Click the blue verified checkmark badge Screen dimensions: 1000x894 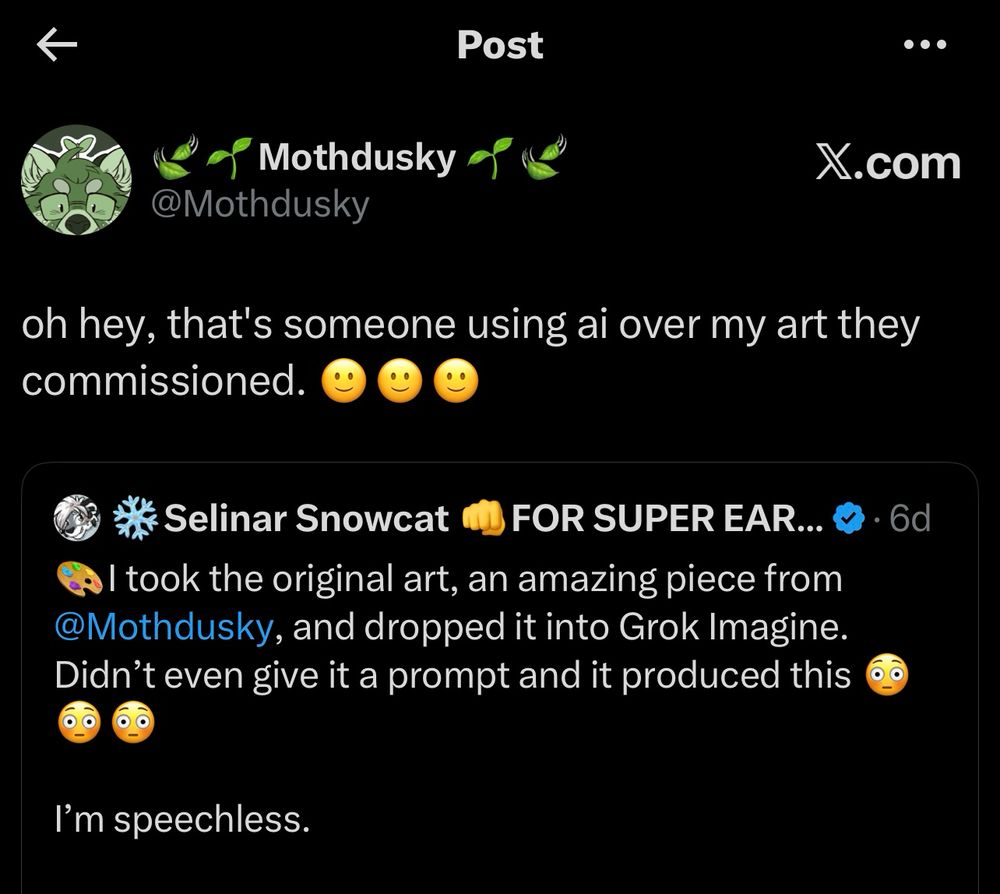849,518
